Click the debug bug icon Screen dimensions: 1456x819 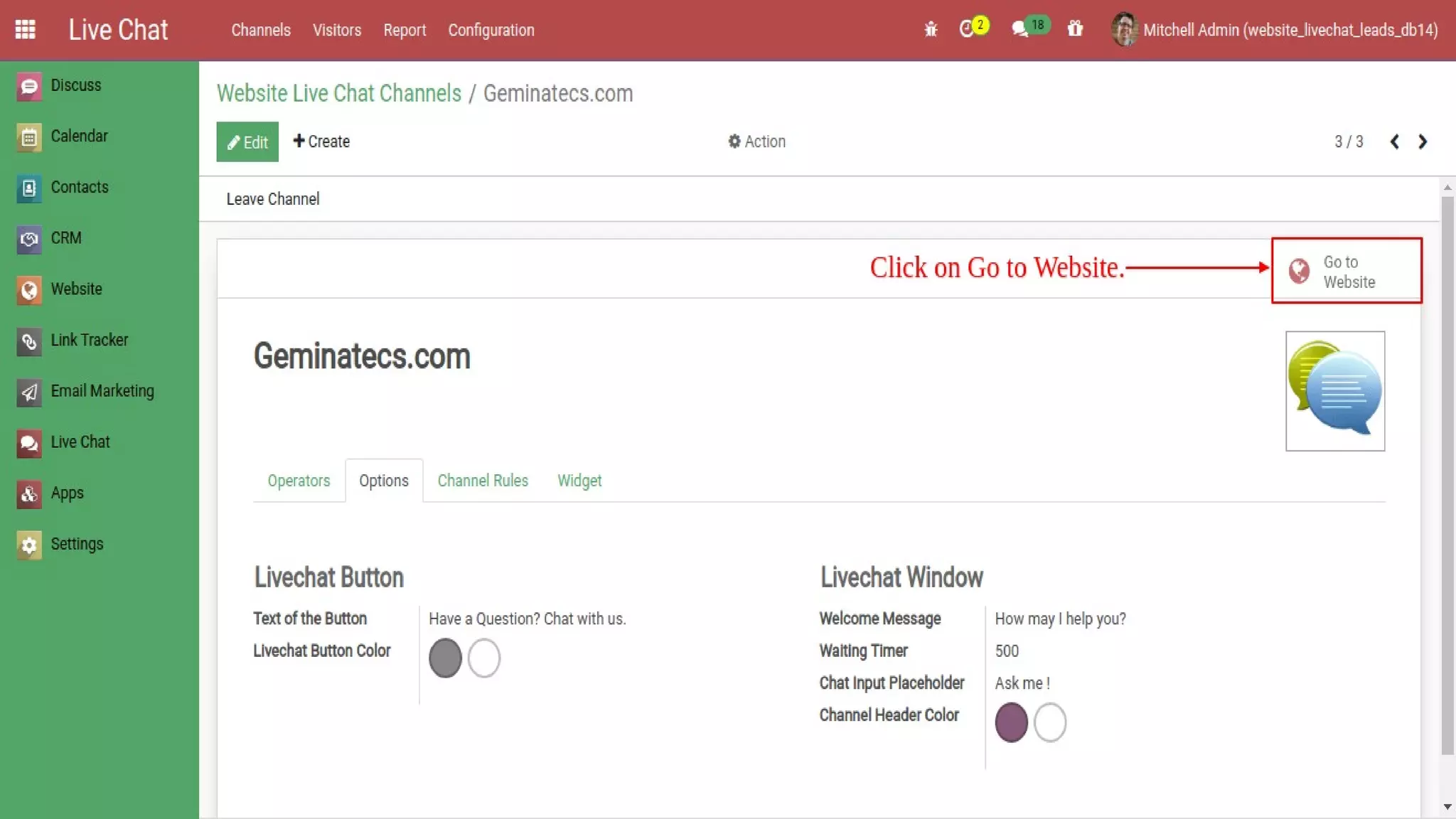coord(931,30)
